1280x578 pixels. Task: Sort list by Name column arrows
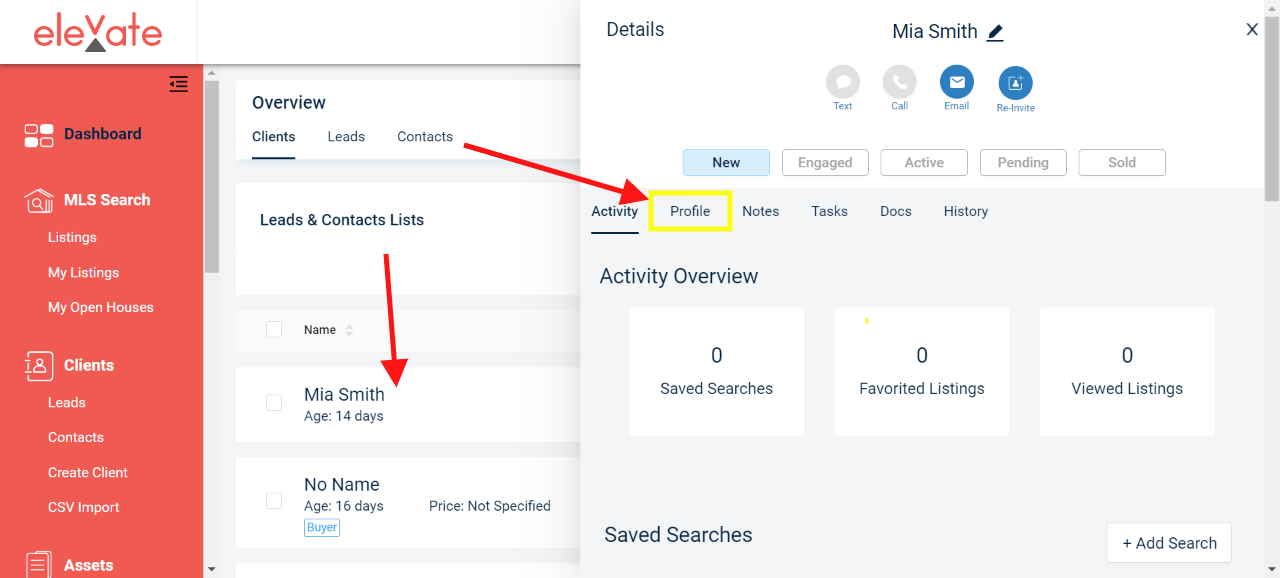point(349,330)
